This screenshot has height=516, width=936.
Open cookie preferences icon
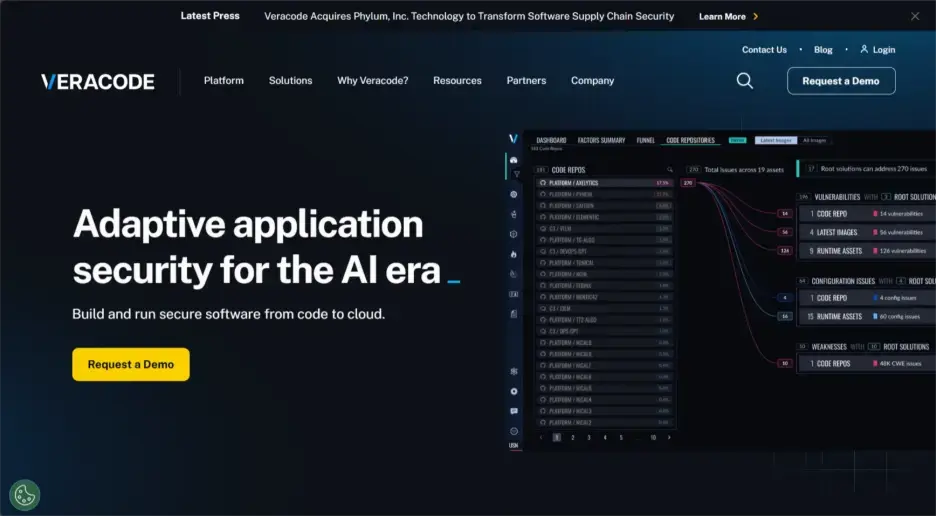click(x=24, y=494)
